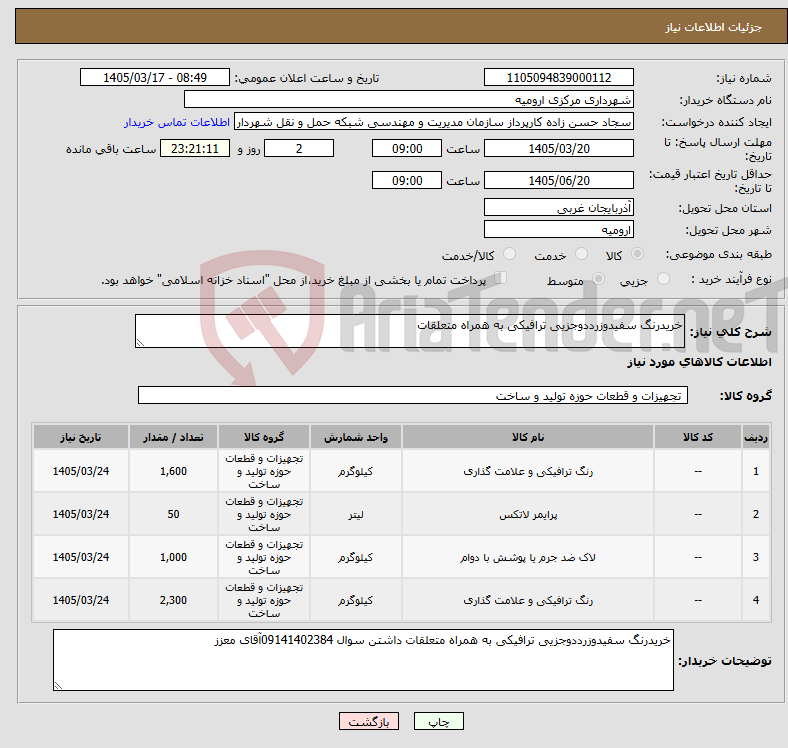Screen dimensions: 788x748
Task: Click the buyer name field شهرداری مرکزی ارومیه
Action: [x=409, y=100]
